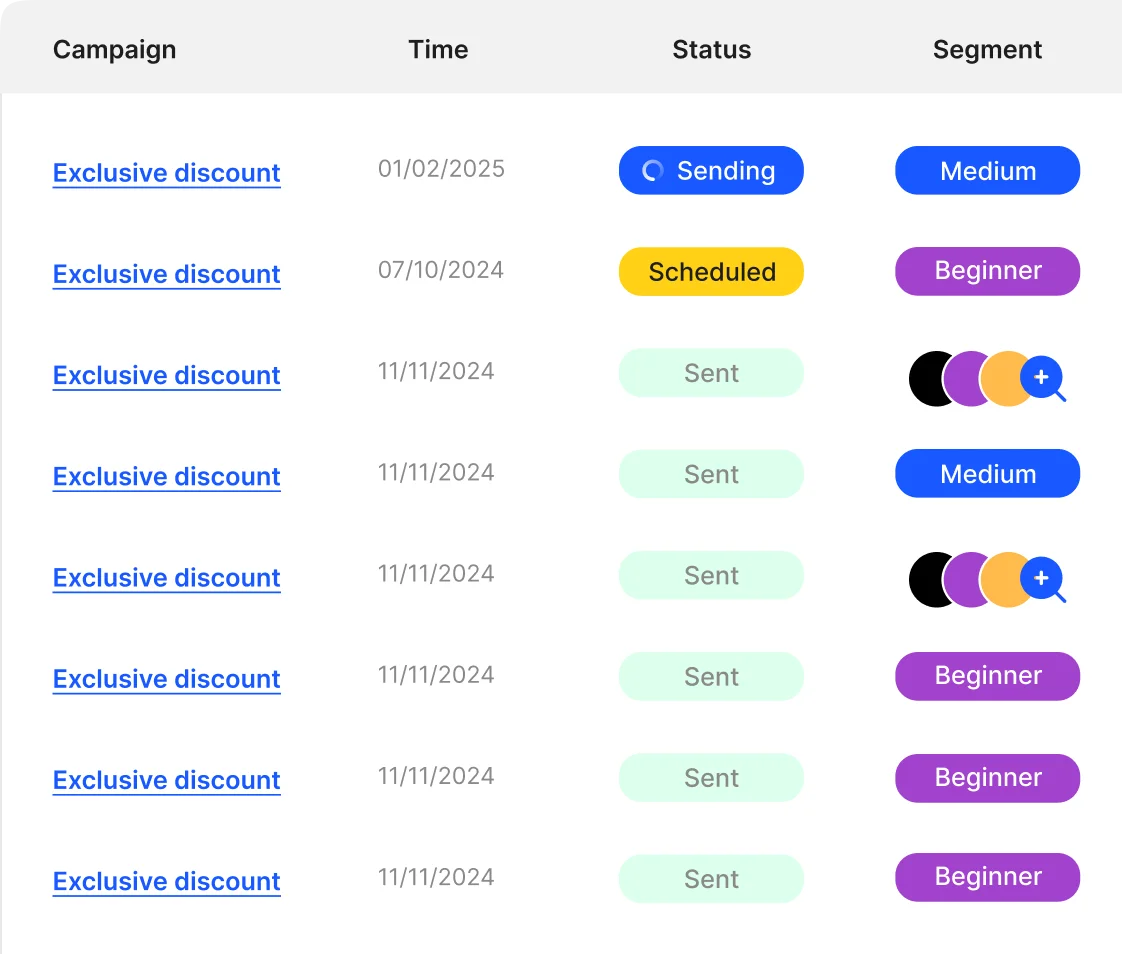Click the Medium segment badge in the Sending row

pos(987,171)
